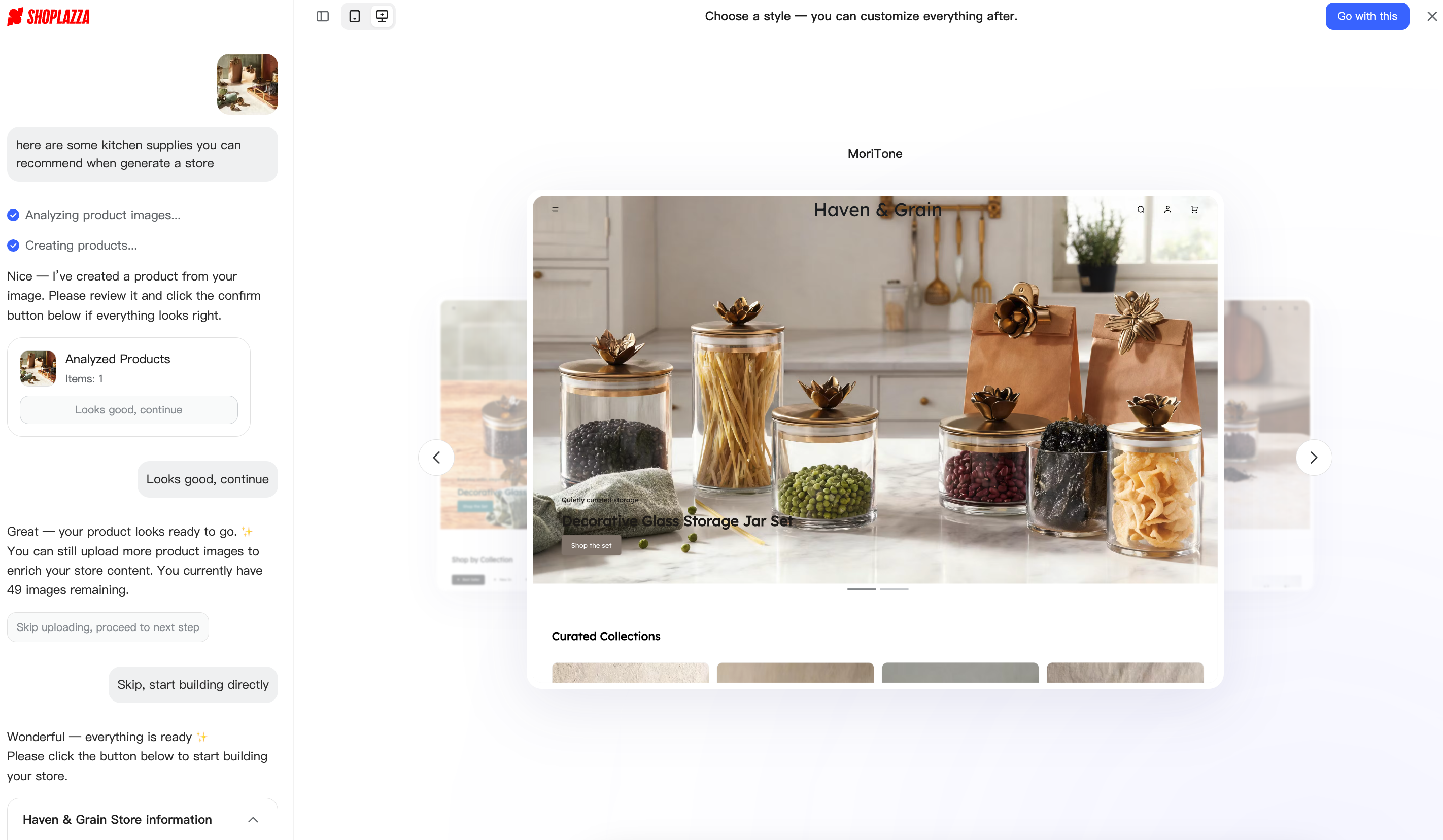Viewport: 1443px width, 840px height.
Task: Open the first curated collection thumbnail
Action: (630, 672)
